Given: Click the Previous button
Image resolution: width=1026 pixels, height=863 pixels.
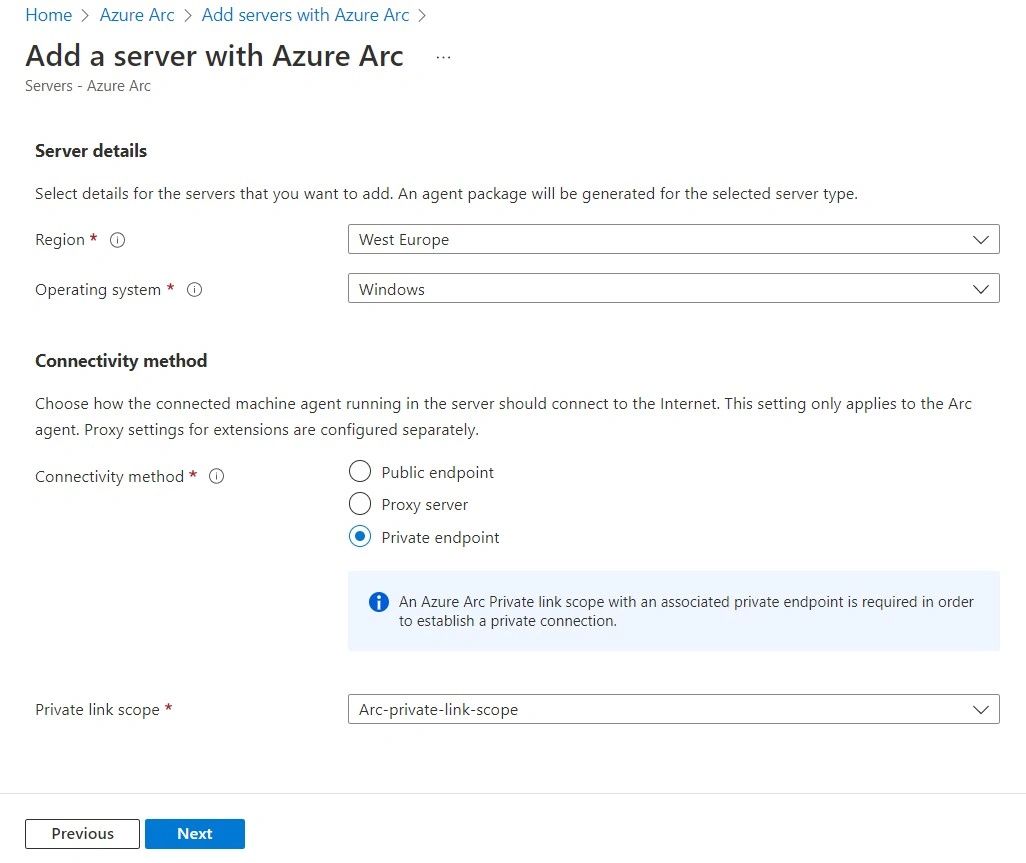Looking at the screenshot, I should click(x=82, y=834).
